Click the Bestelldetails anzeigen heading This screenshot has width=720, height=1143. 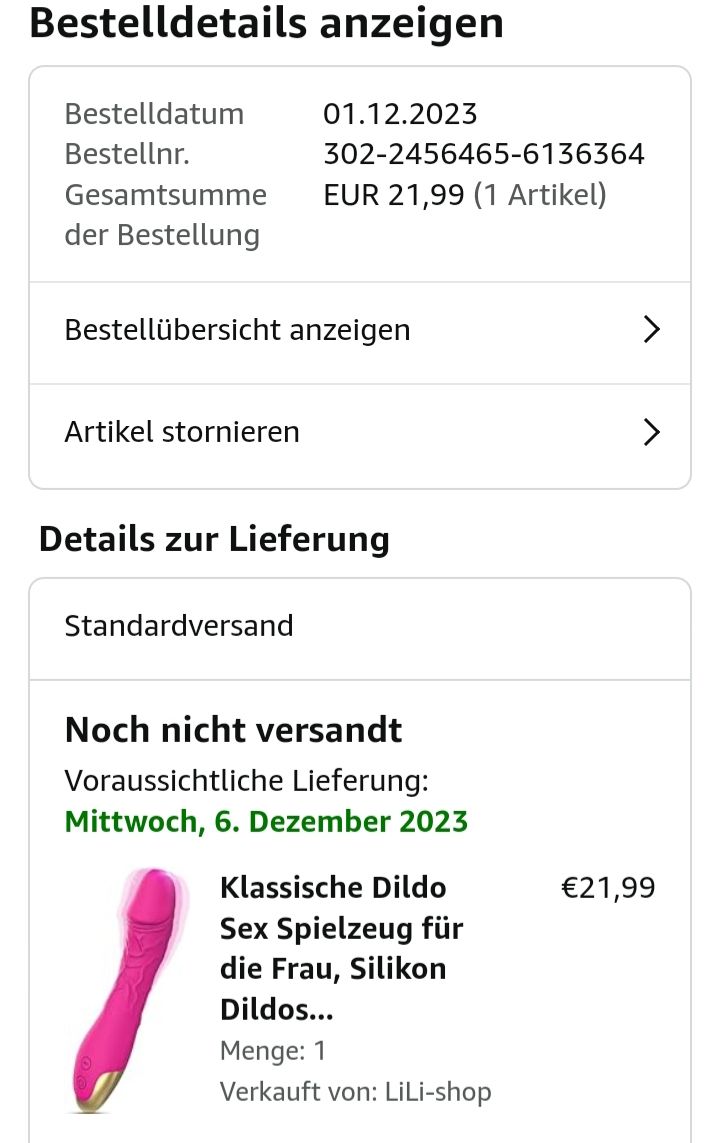266,23
